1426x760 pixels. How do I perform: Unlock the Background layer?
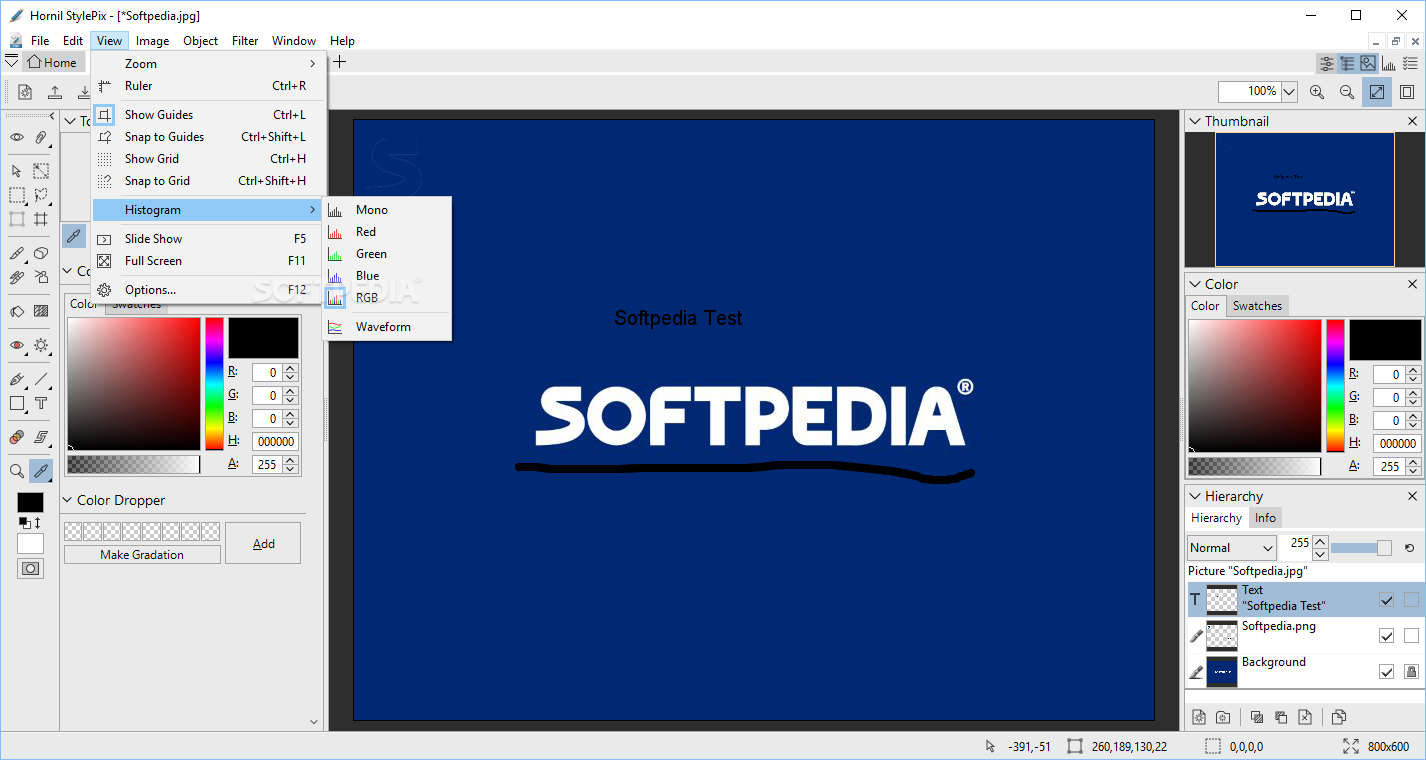[1411, 672]
